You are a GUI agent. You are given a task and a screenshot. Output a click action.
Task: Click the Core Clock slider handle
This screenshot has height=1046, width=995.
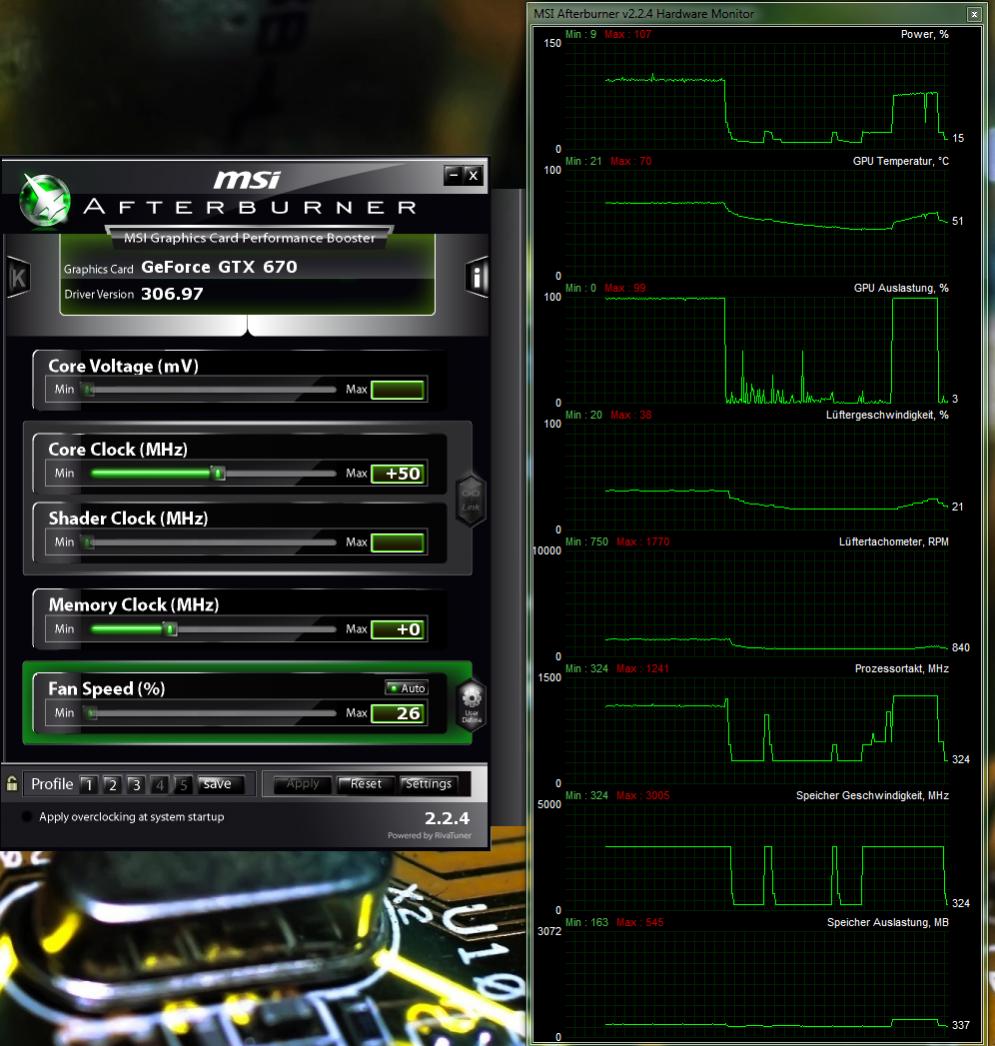218,474
